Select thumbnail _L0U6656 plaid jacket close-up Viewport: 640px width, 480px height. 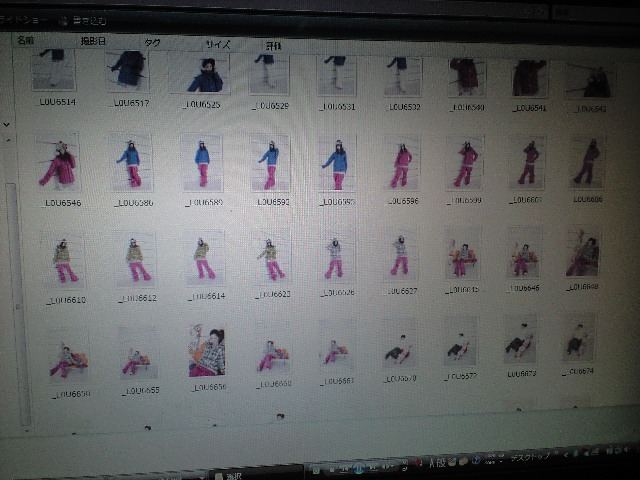tap(207, 351)
